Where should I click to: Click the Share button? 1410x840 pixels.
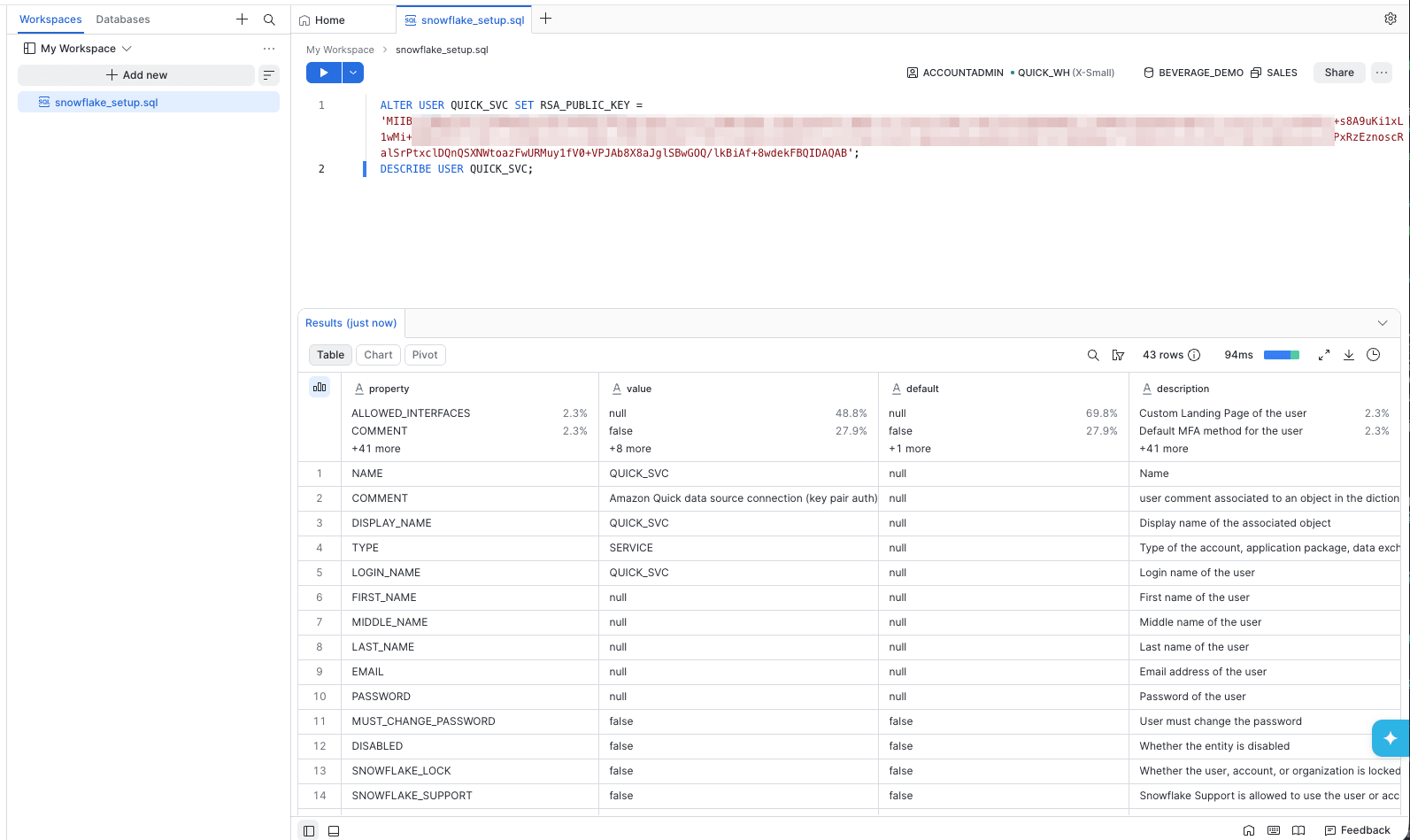coord(1339,73)
